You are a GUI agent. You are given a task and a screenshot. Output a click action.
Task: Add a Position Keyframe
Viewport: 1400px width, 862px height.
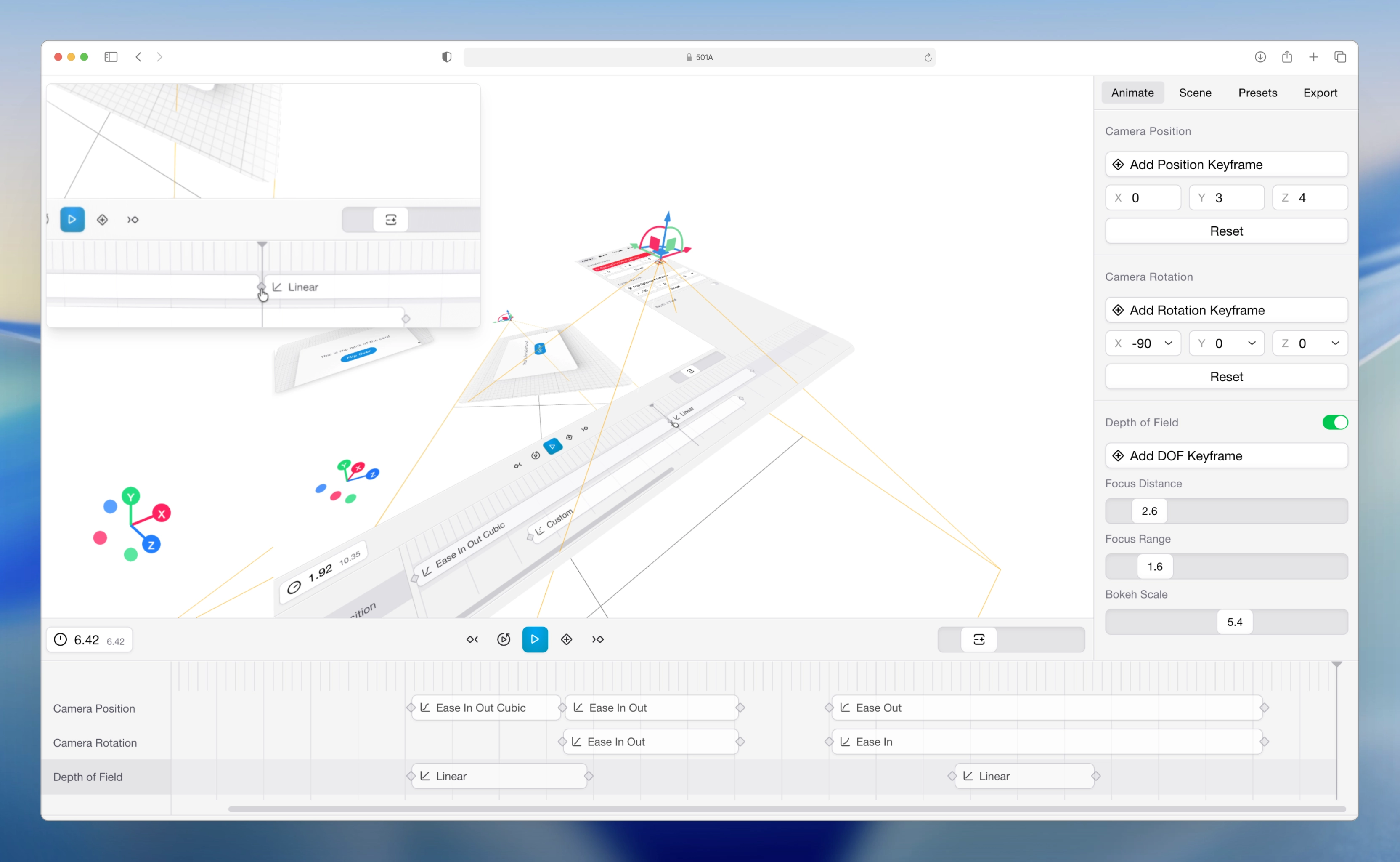pos(1226,165)
